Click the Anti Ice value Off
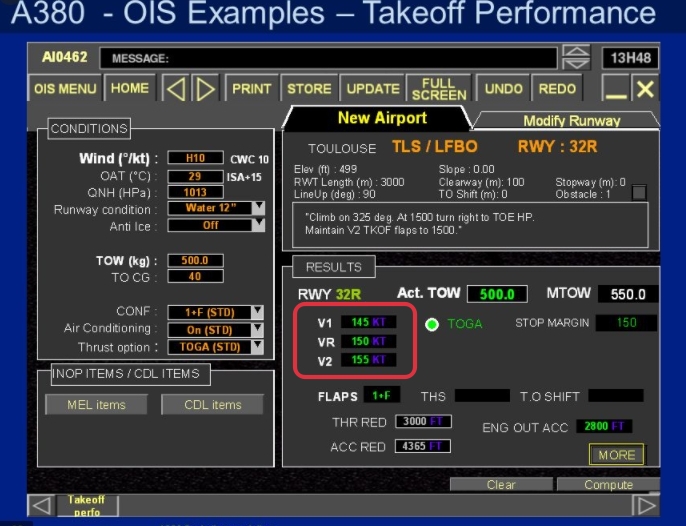The image size is (686, 526). click(x=210, y=225)
